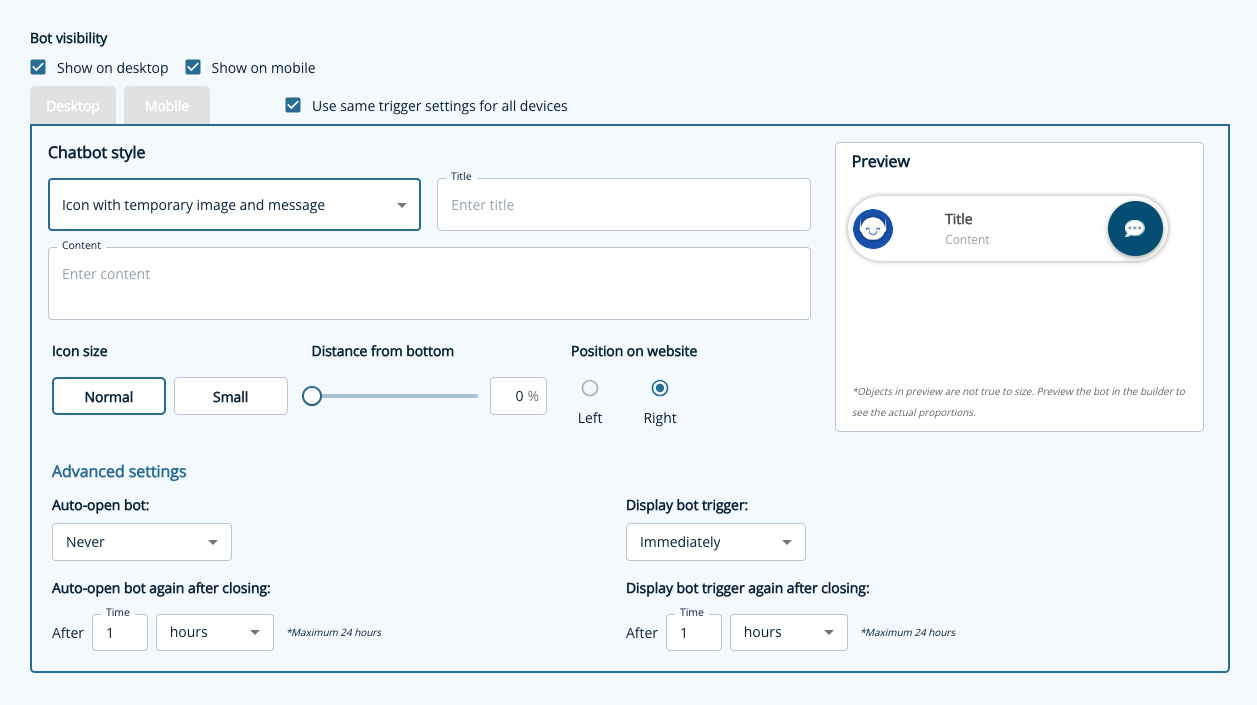Open the hours dropdown for Display bot trigger again

pos(788,632)
